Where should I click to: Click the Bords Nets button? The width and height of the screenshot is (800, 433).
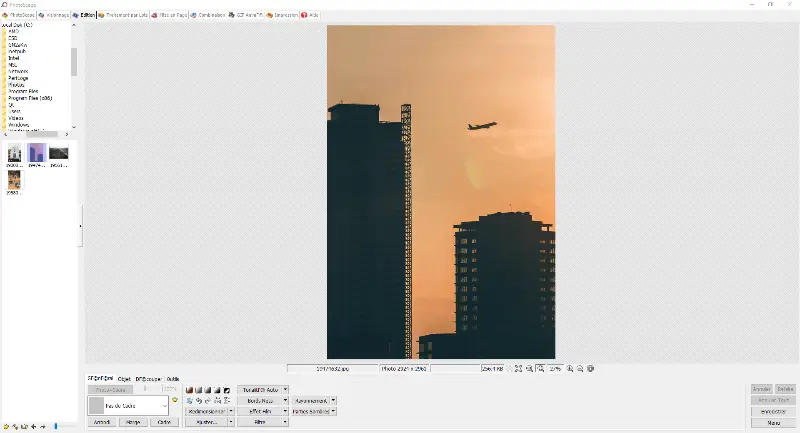[260, 400]
